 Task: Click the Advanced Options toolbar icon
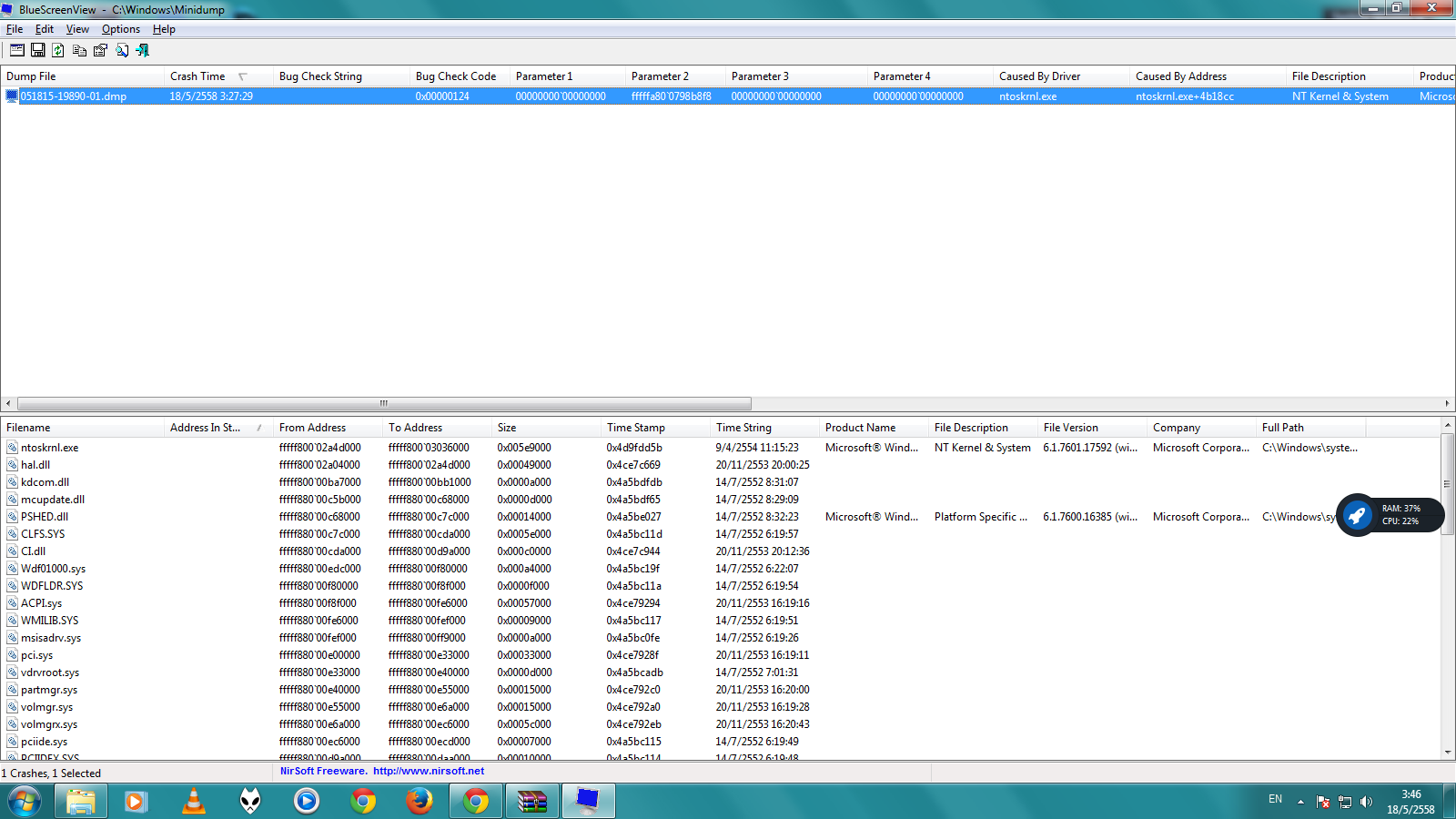17,50
